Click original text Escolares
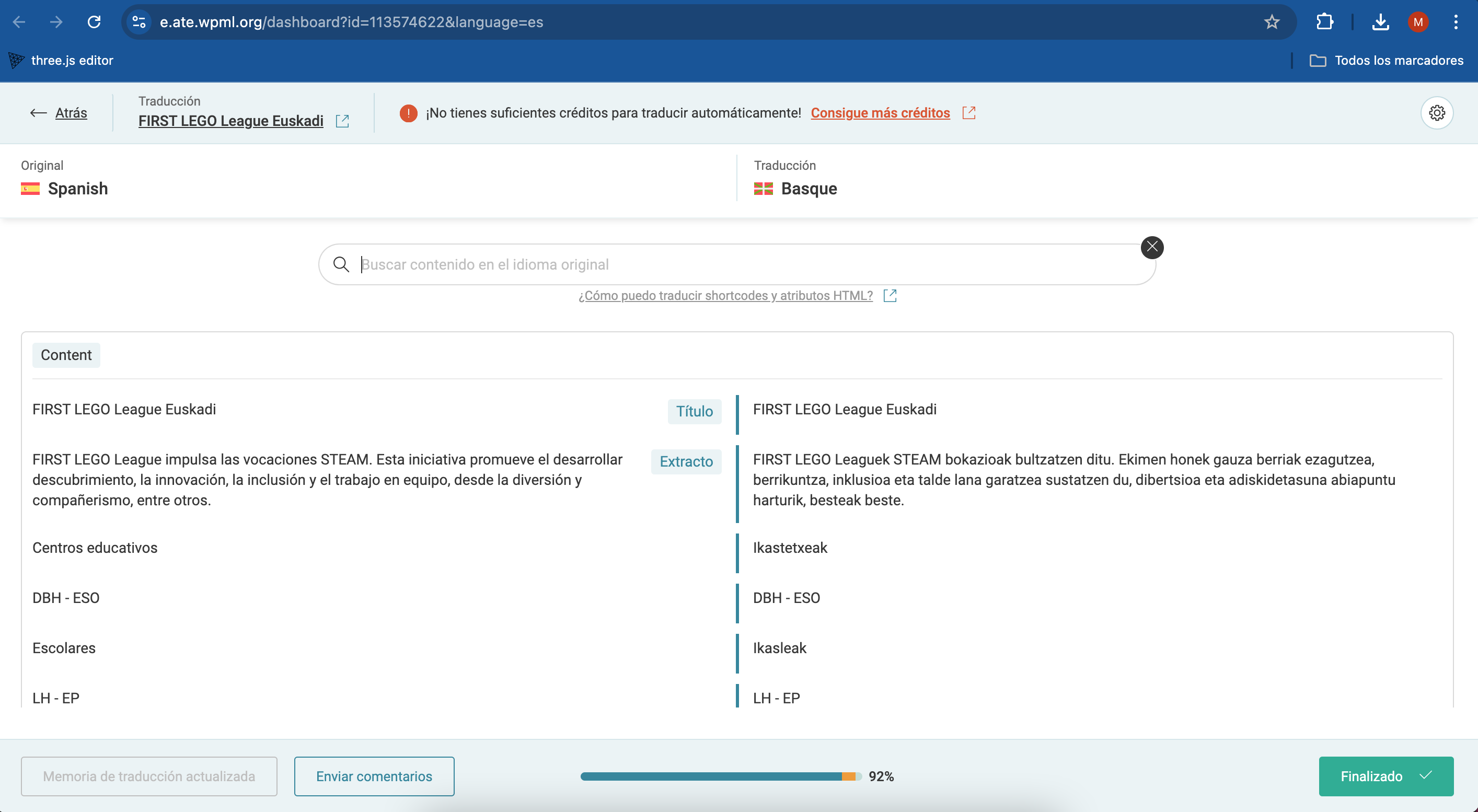The image size is (1478, 812). (x=64, y=648)
